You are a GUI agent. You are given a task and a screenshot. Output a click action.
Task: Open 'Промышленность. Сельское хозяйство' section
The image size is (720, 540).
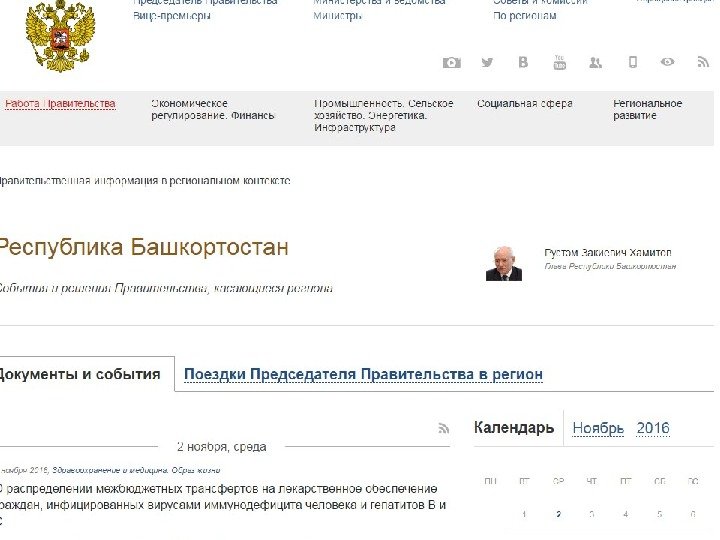383,115
